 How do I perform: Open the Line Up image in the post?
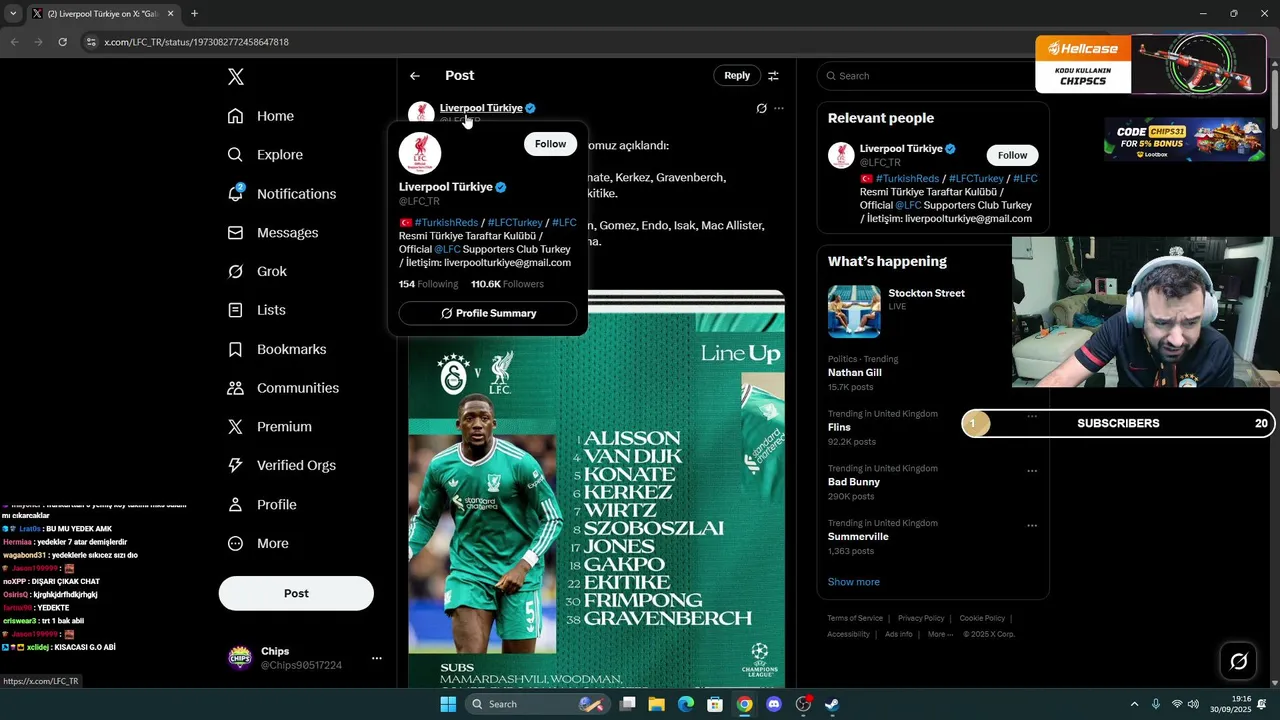click(596, 490)
